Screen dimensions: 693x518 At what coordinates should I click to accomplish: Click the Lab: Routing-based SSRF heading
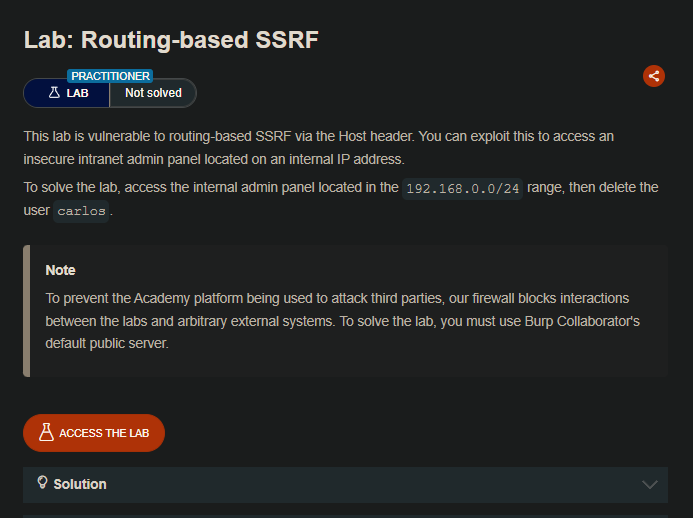[171, 39]
